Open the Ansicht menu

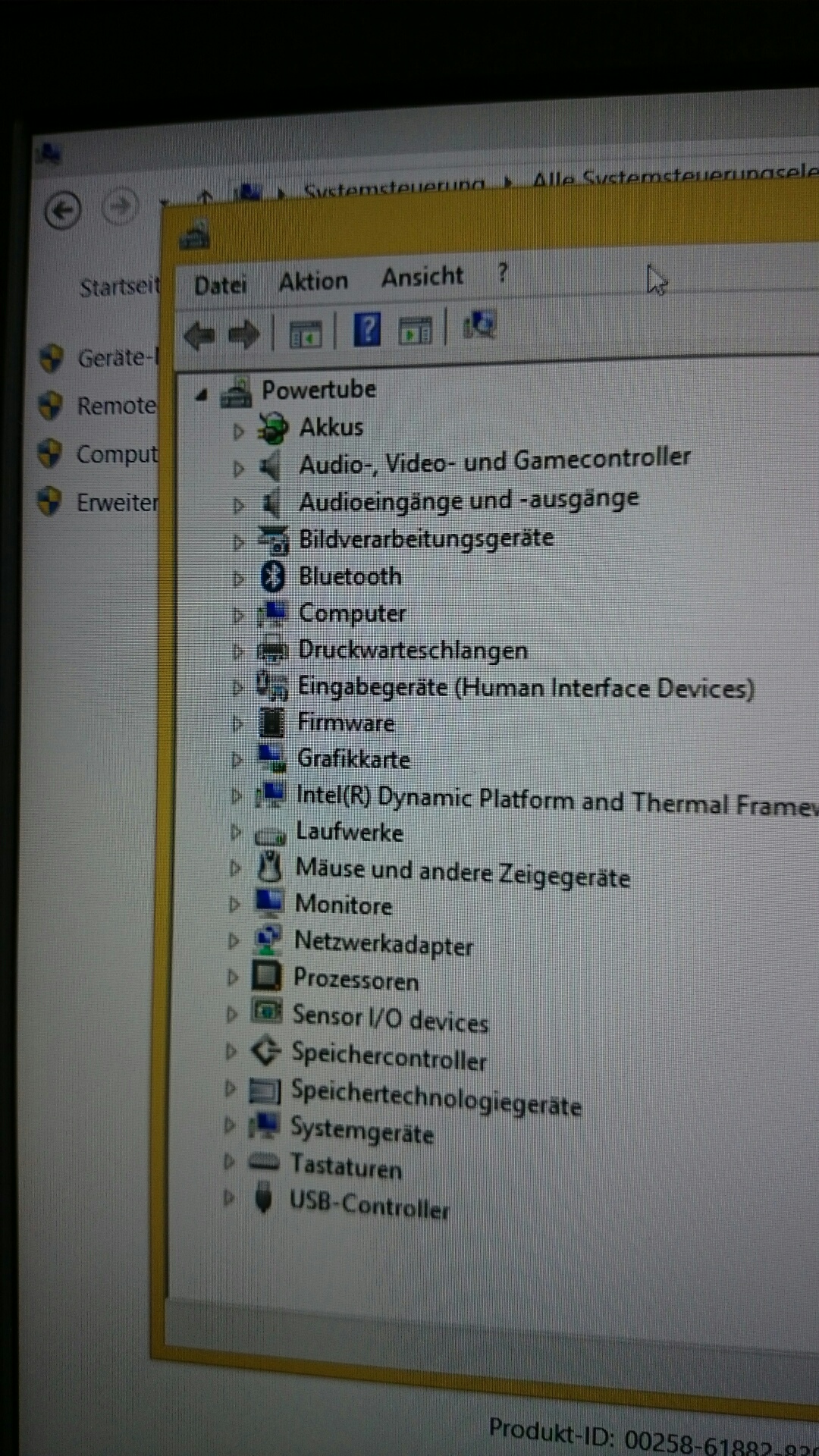[422, 277]
